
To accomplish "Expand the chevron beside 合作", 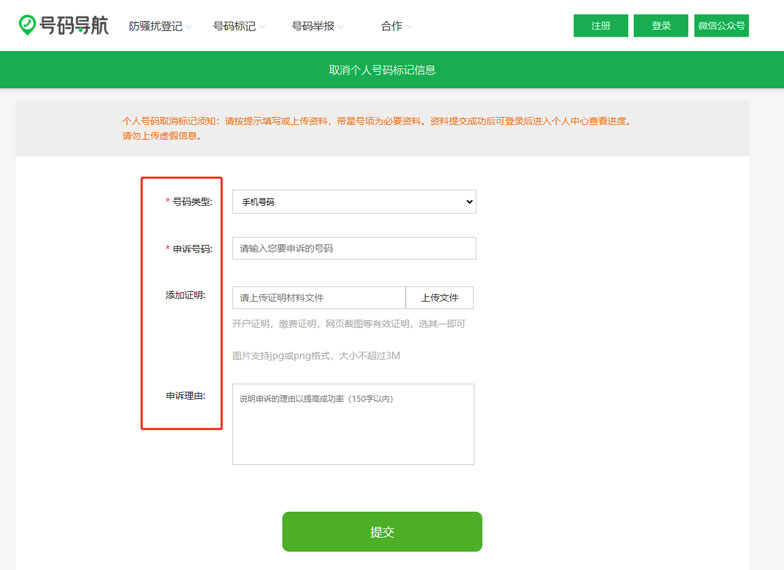I will tap(409, 27).
